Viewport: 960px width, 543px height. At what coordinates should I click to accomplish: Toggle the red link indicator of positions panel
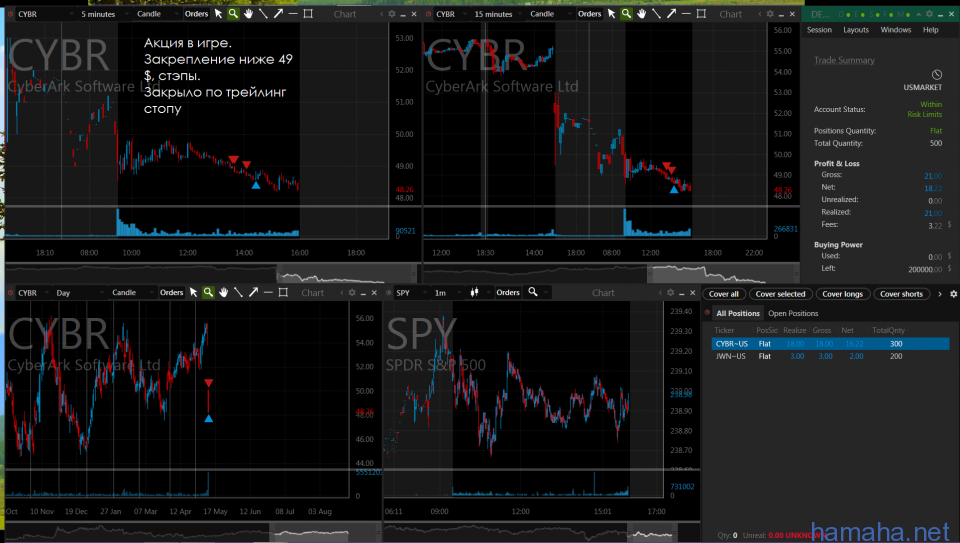708,312
